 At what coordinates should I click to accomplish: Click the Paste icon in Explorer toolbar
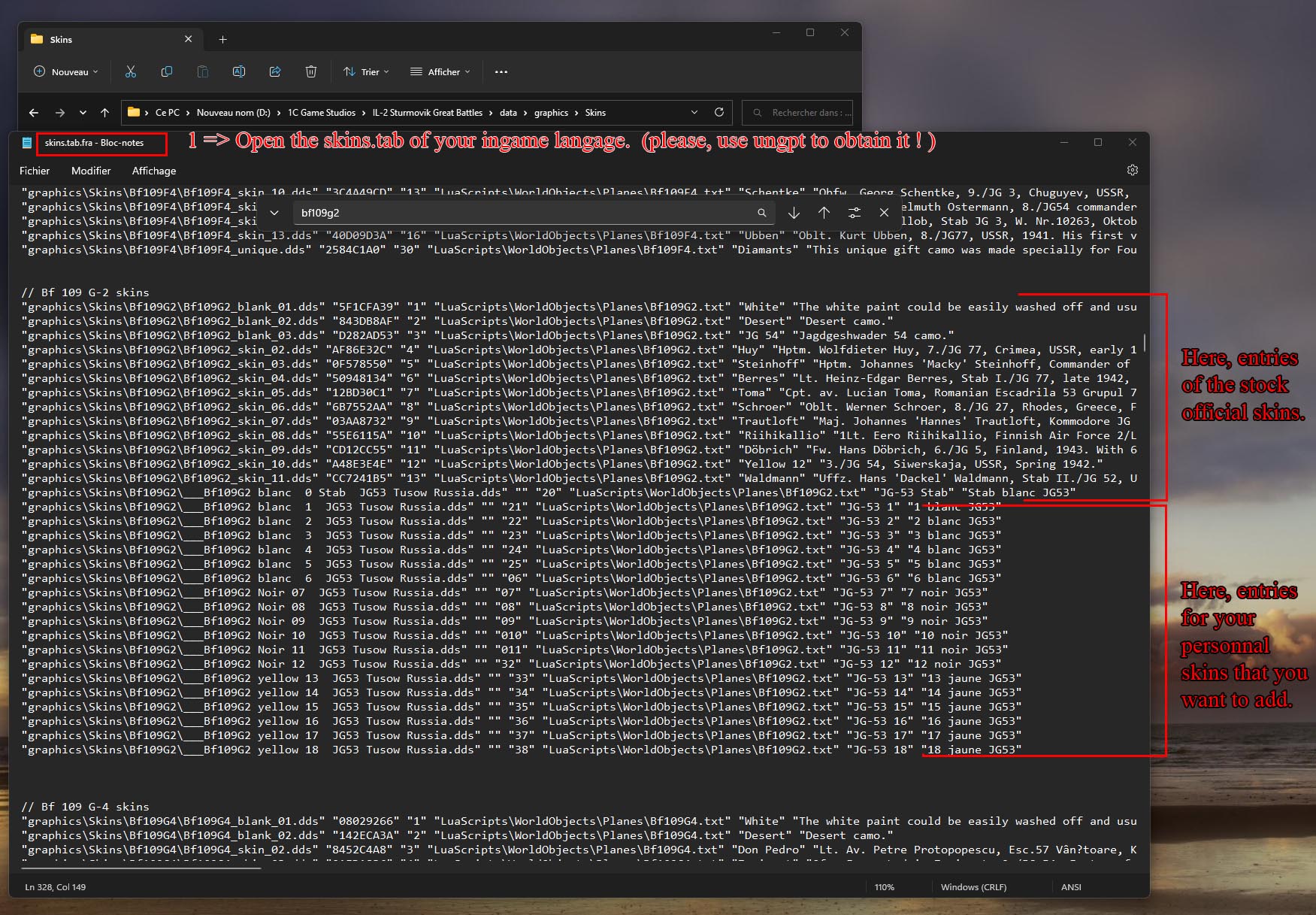(203, 71)
